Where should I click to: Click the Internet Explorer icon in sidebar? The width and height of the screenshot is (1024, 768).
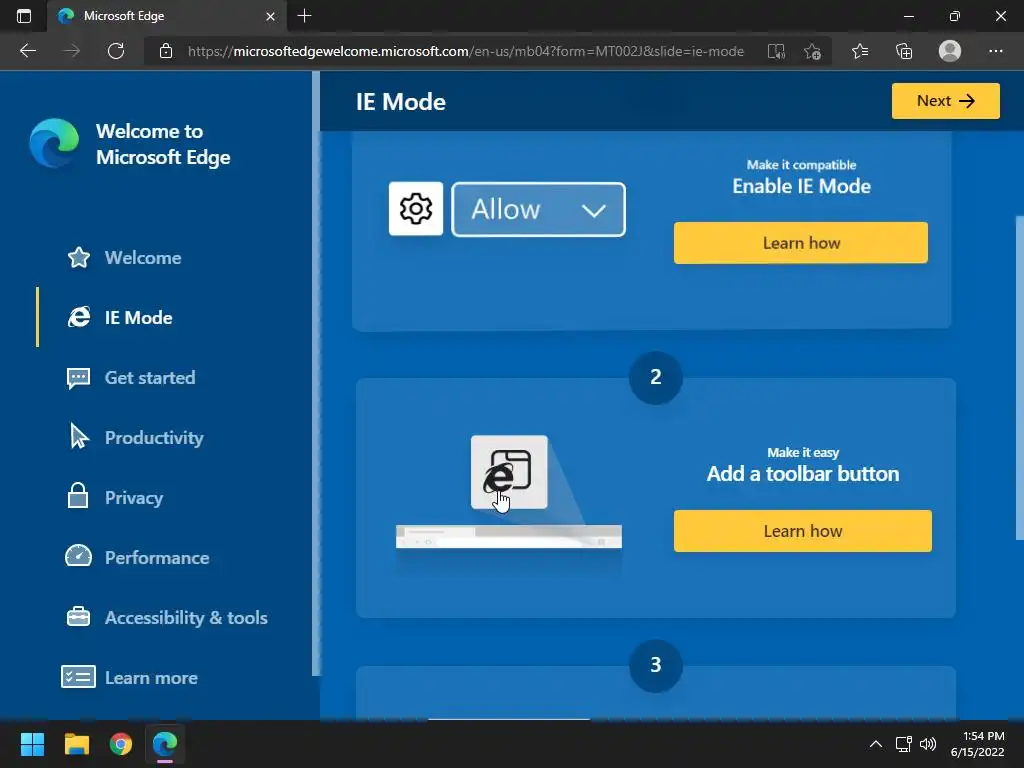pos(79,317)
